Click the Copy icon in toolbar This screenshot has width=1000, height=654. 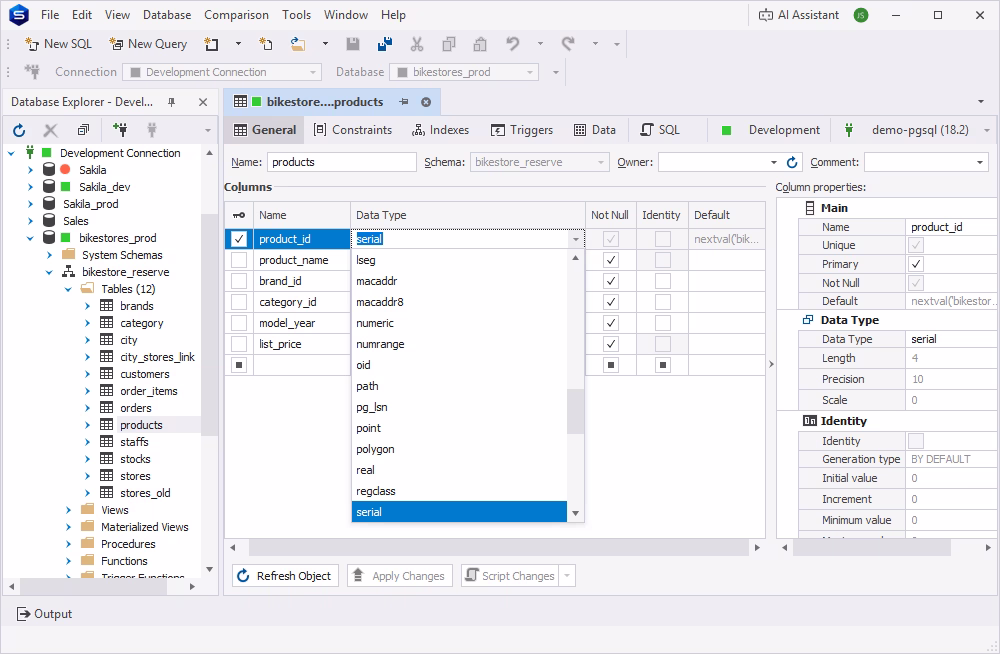449,43
